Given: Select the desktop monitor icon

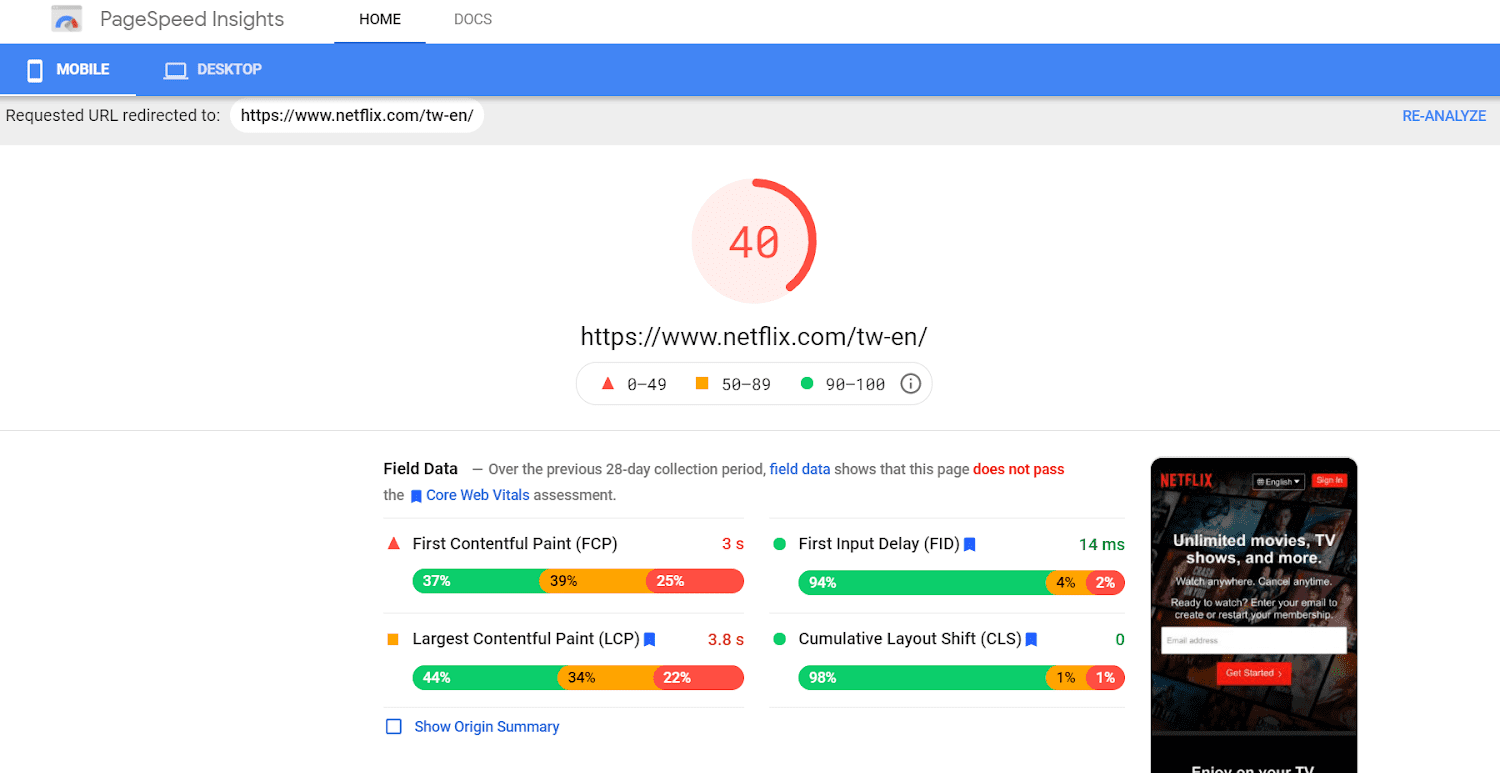Looking at the screenshot, I should (176, 70).
